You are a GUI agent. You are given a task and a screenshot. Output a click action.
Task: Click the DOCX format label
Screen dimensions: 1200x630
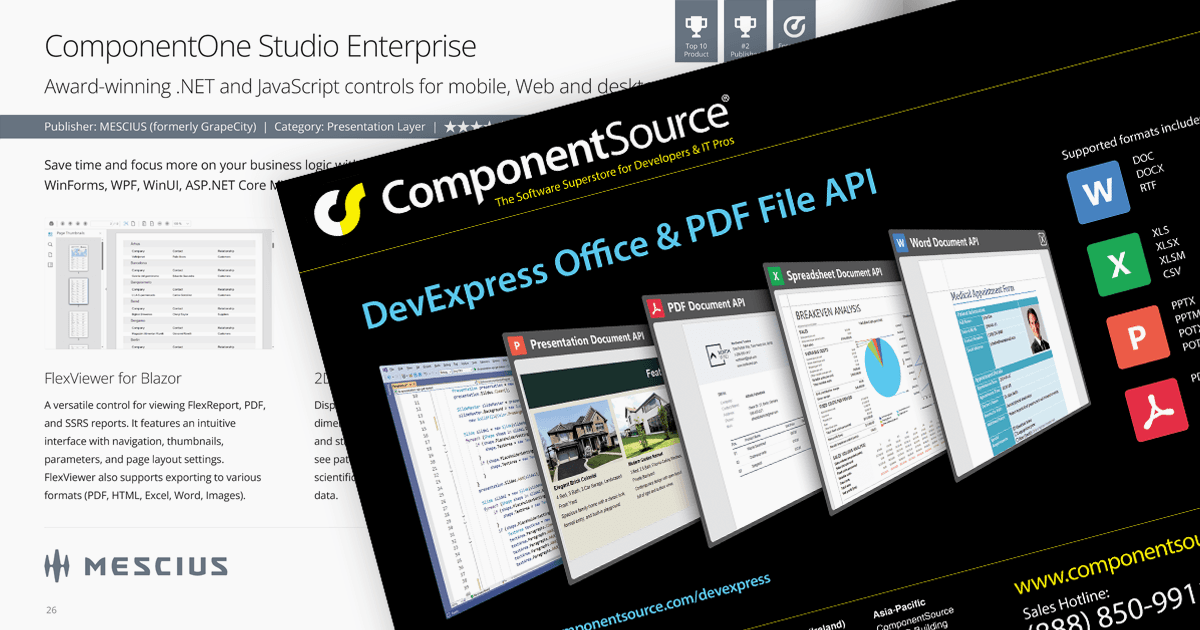[1152, 172]
